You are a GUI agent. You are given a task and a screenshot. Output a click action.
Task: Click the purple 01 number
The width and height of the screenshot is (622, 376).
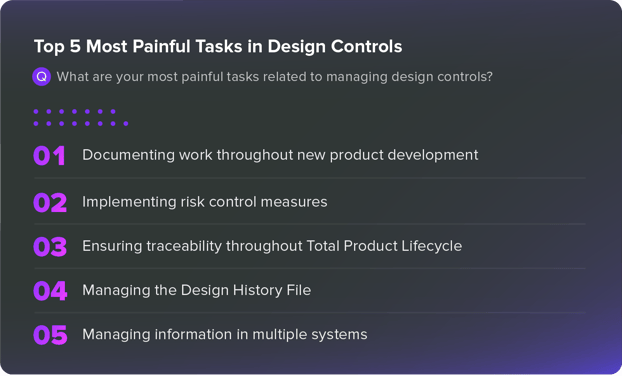(49, 155)
